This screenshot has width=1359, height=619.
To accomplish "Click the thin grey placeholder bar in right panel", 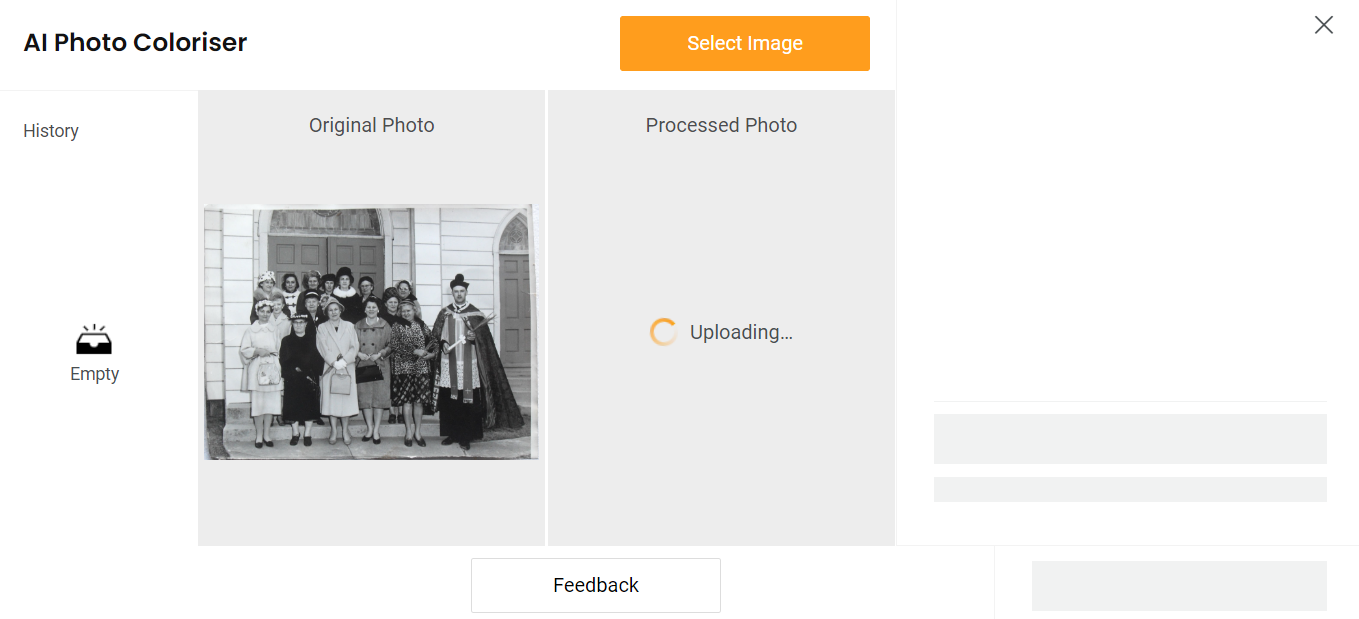I will tap(1130, 489).
